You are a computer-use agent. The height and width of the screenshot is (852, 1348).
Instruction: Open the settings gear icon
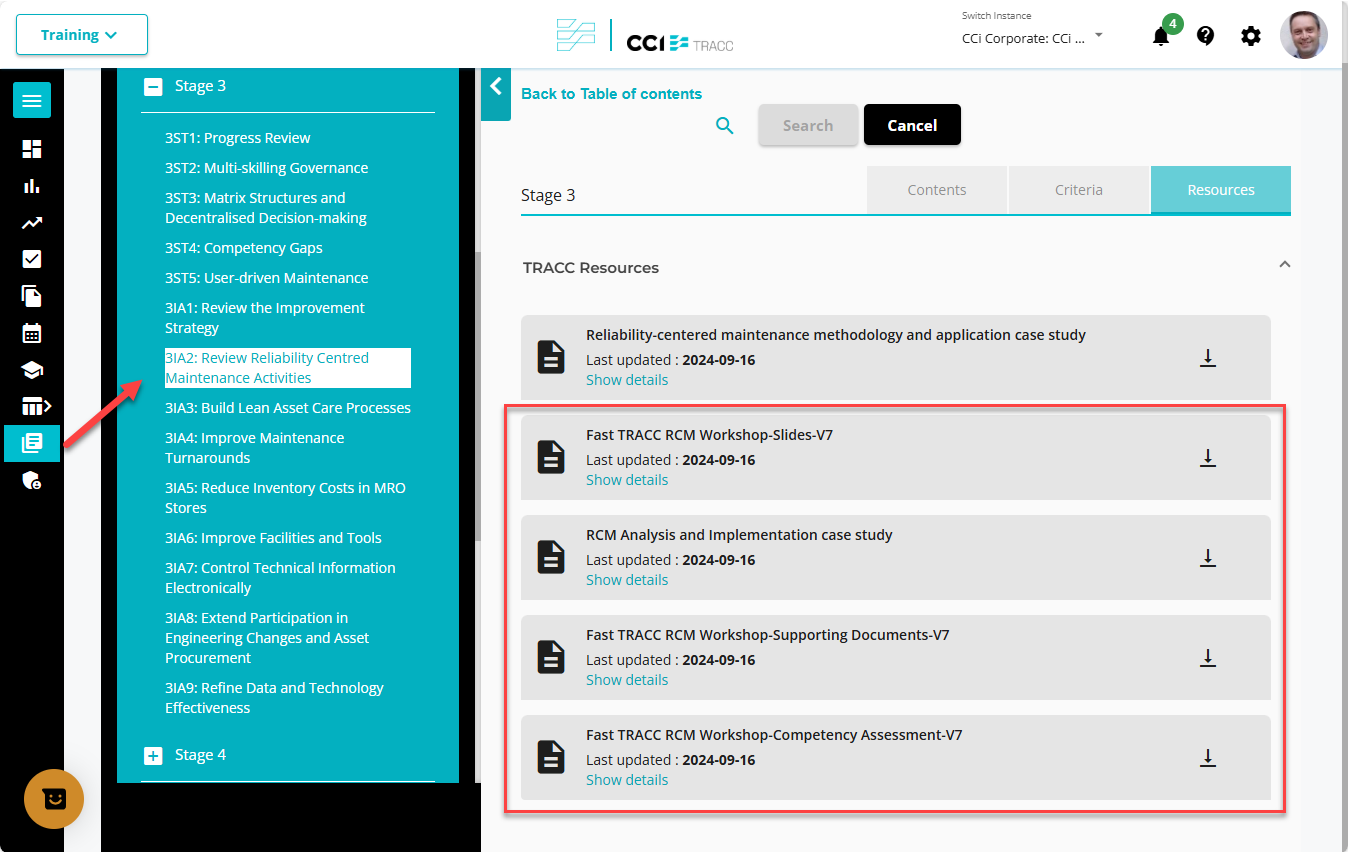click(1250, 36)
